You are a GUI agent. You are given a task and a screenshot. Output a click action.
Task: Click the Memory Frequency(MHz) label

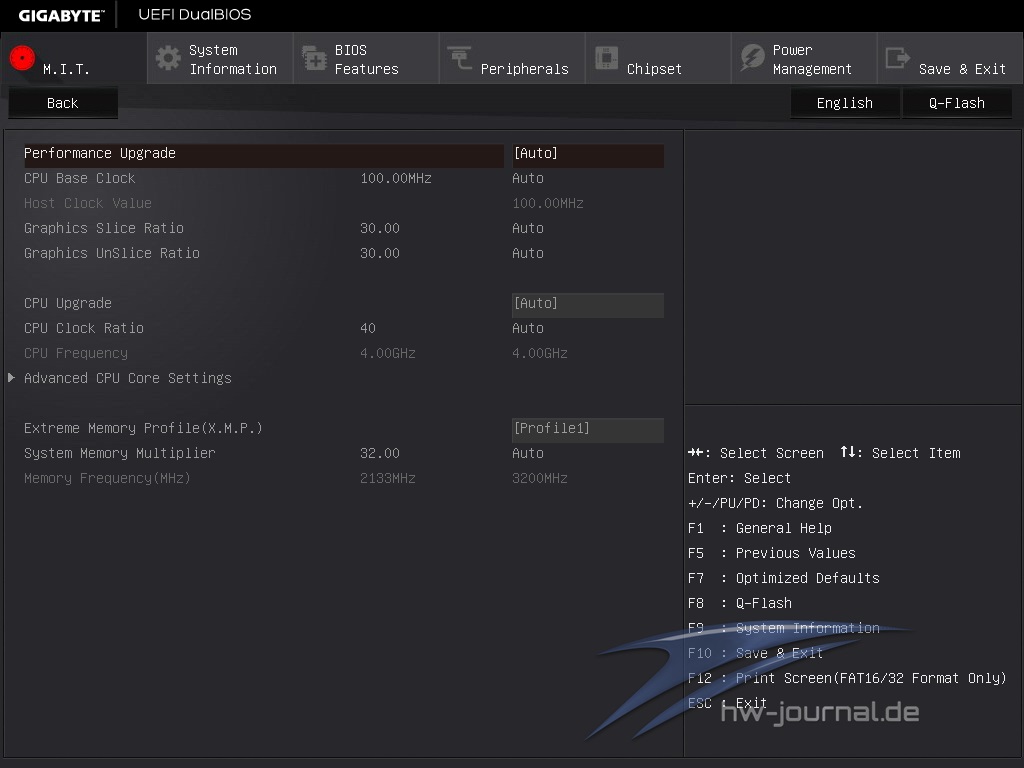pyautogui.click(x=107, y=478)
